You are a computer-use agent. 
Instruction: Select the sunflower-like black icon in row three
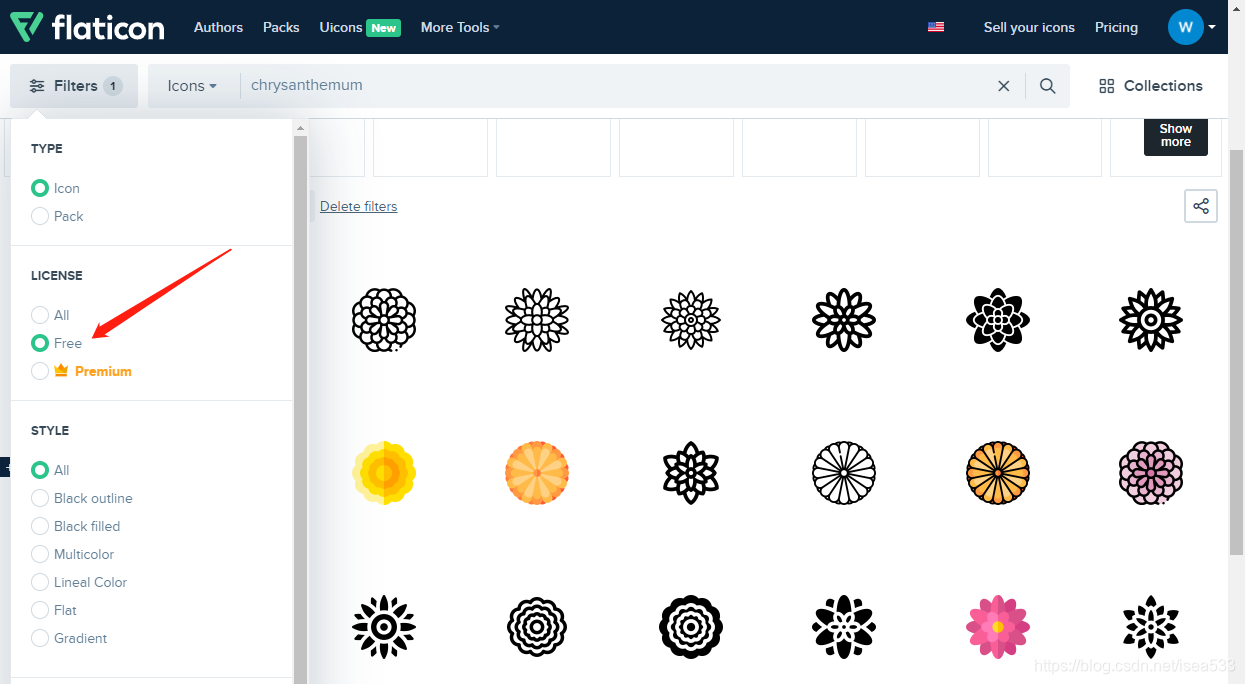[x=384, y=627]
